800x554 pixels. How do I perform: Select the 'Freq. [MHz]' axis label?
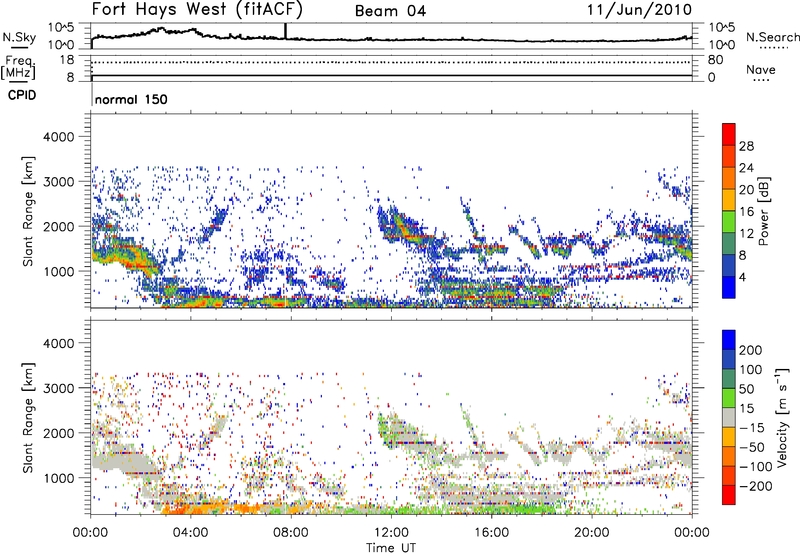point(18,68)
